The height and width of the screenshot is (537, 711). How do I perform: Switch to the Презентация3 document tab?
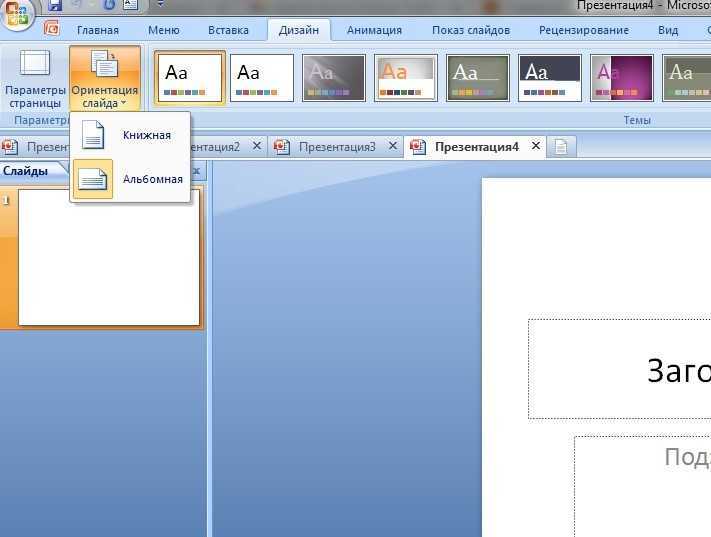click(x=337, y=147)
